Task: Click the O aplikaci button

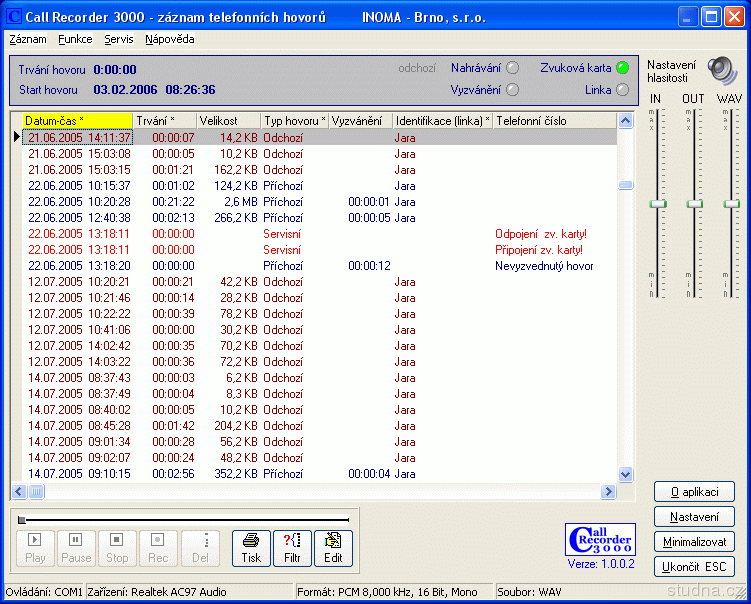Action: (x=694, y=492)
